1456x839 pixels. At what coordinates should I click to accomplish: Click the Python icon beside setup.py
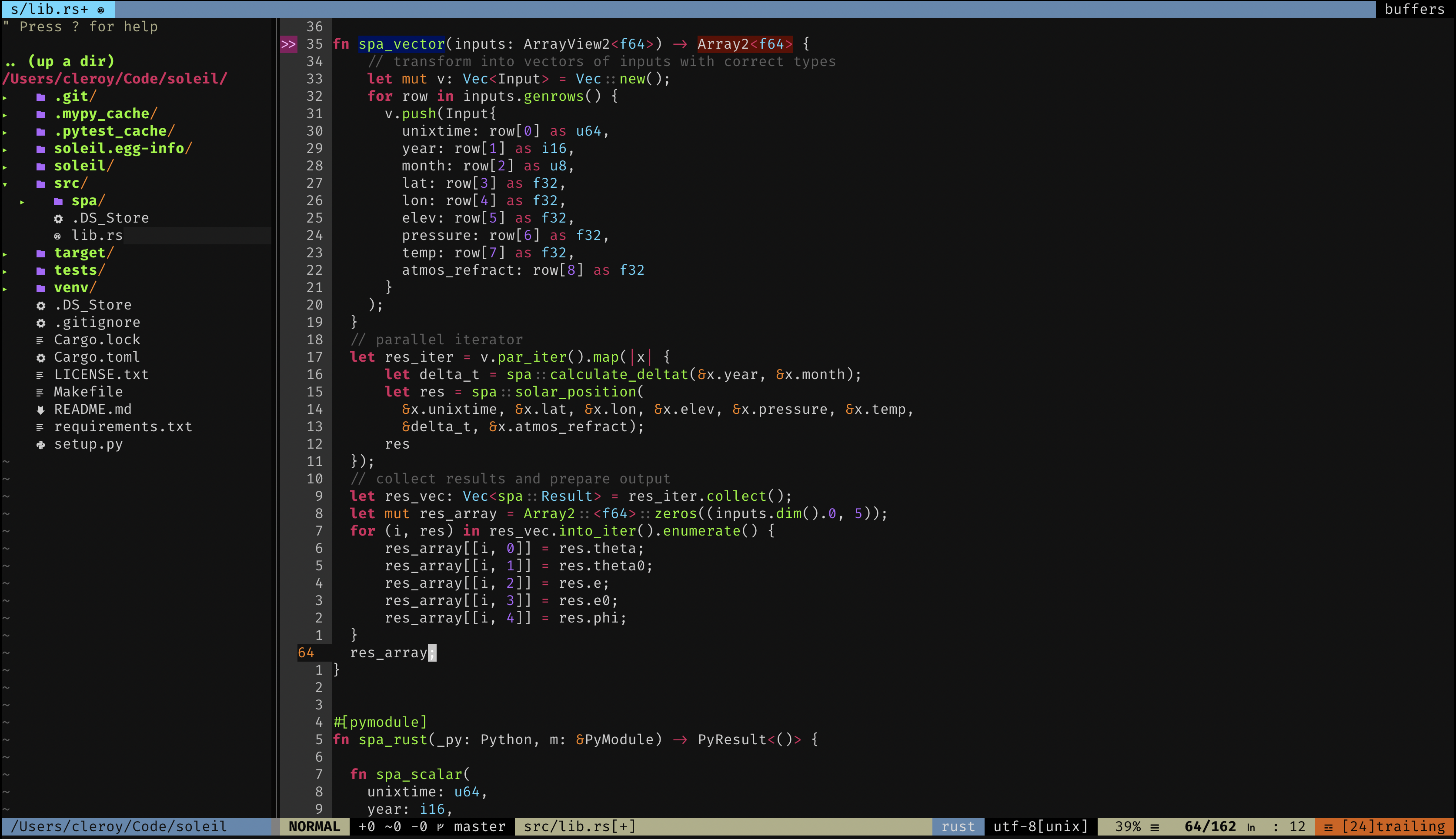41,445
